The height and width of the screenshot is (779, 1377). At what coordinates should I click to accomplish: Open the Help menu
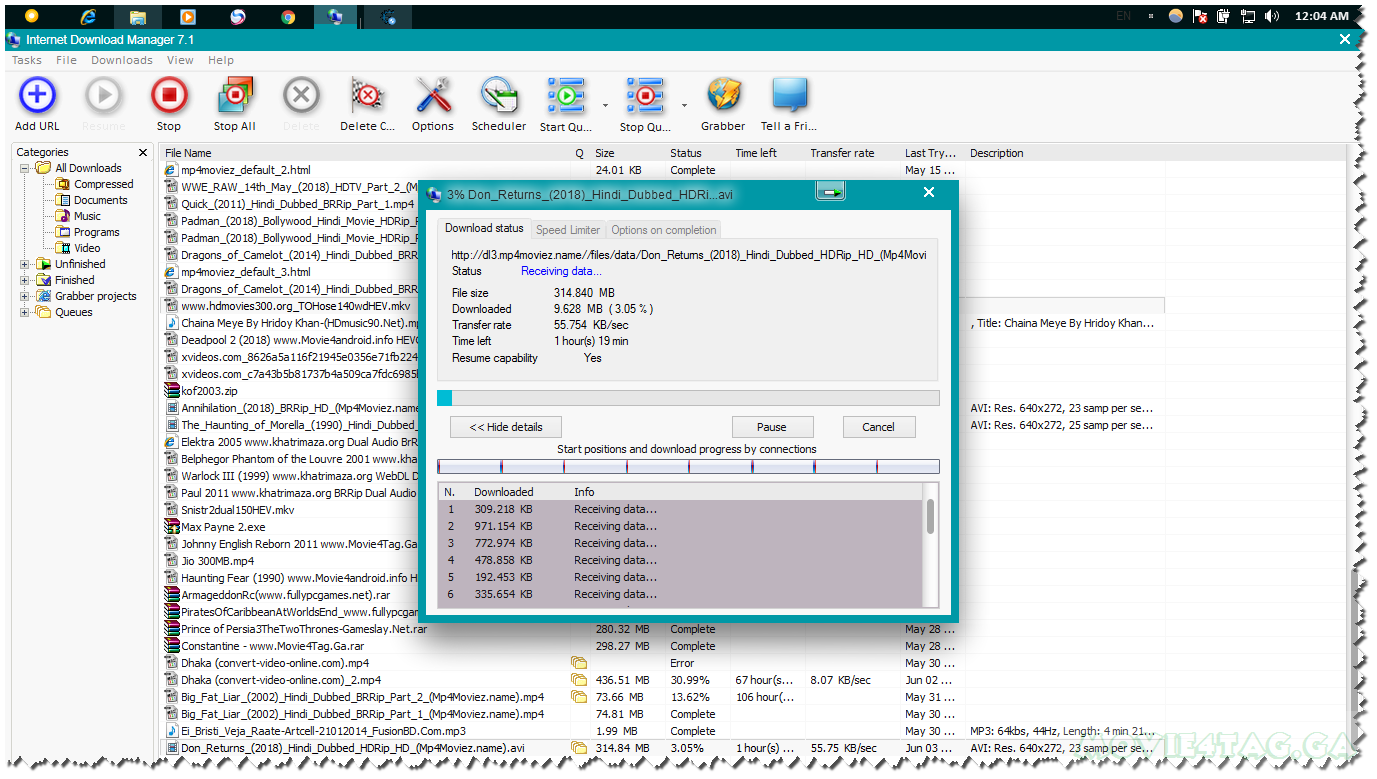221,60
